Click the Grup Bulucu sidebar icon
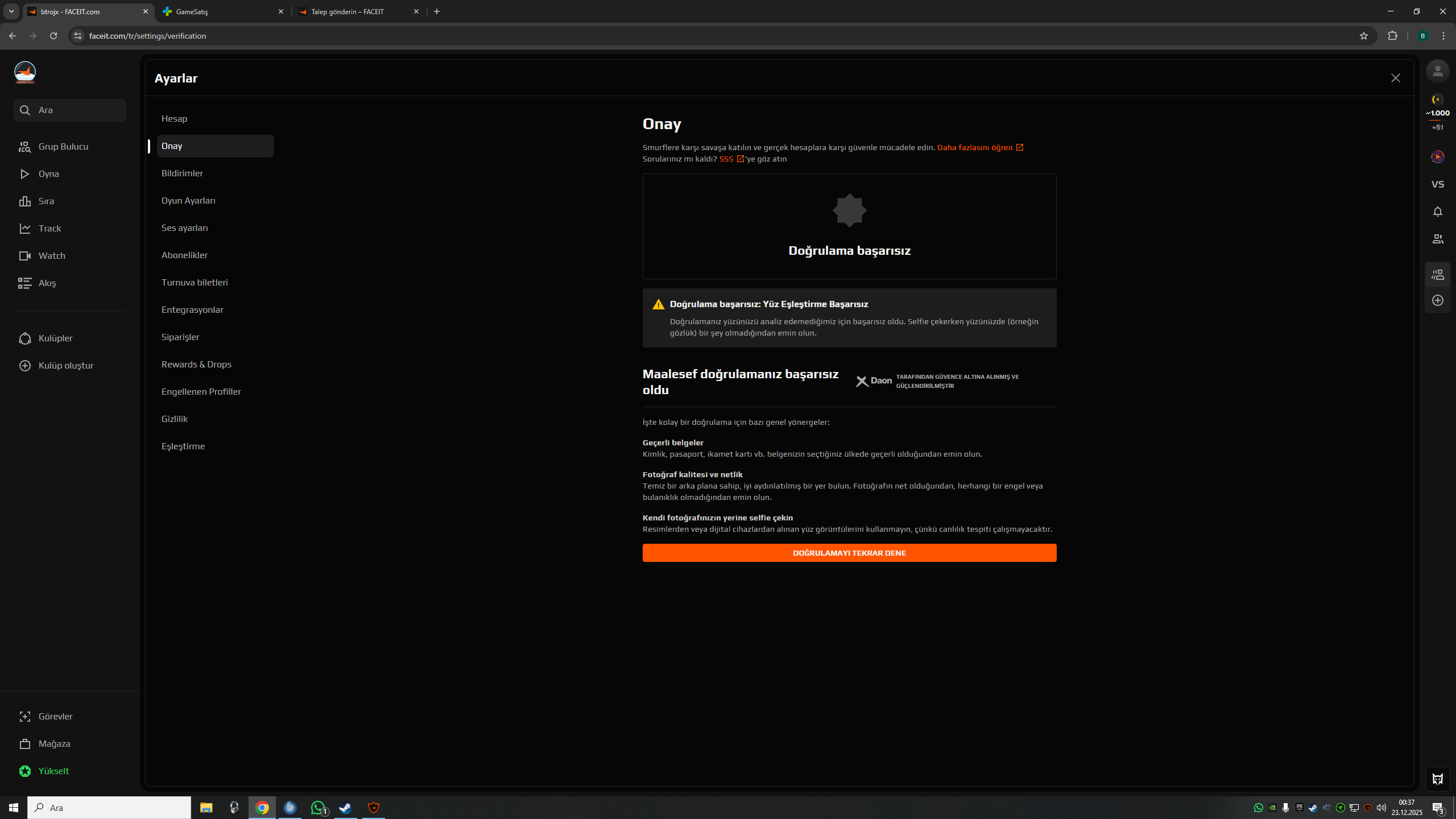This screenshot has width=1456, height=819. 24,147
